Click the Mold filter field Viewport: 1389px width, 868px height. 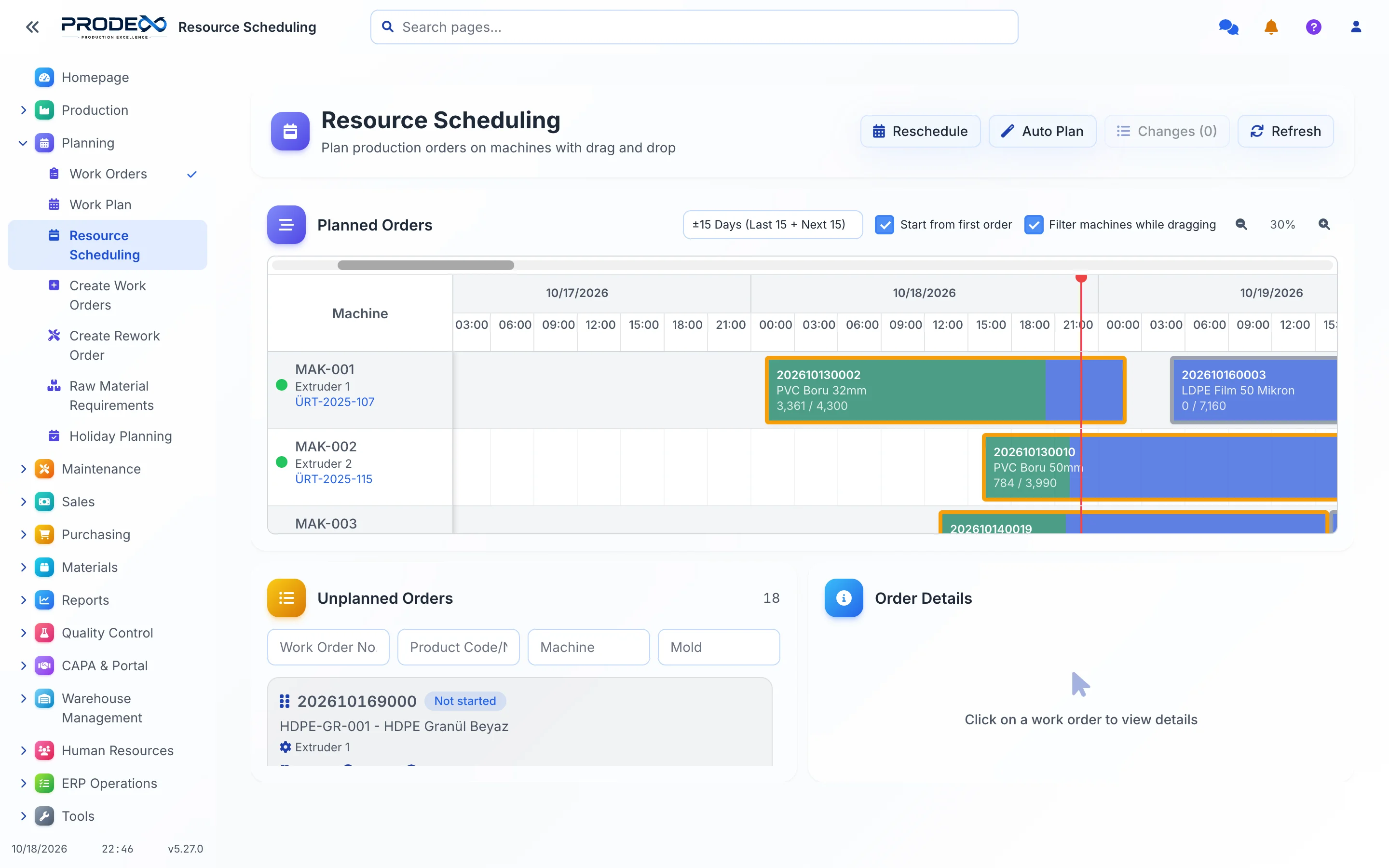(x=719, y=647)
